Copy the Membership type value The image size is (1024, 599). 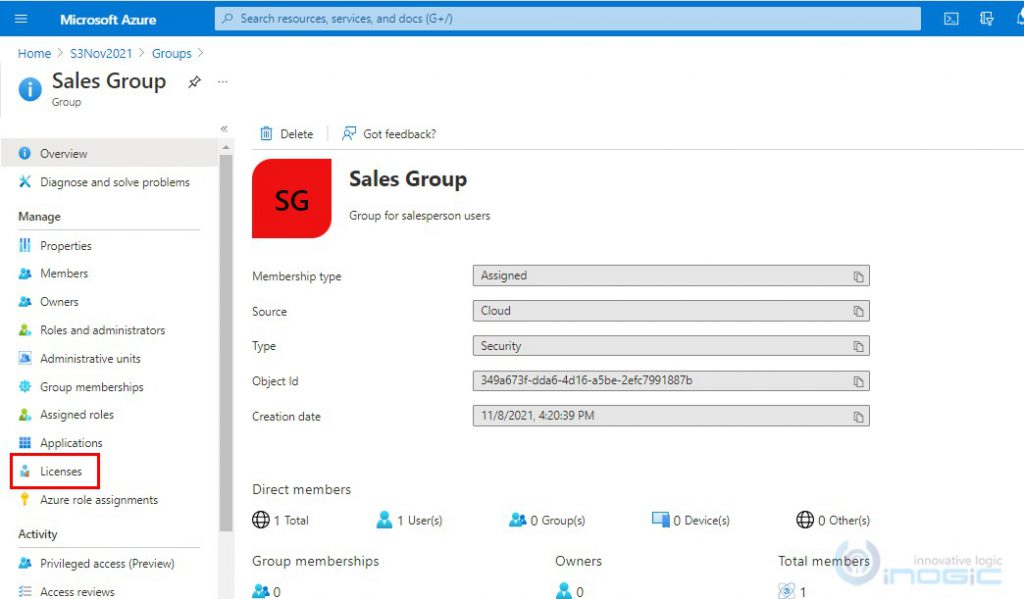point(858,276)
